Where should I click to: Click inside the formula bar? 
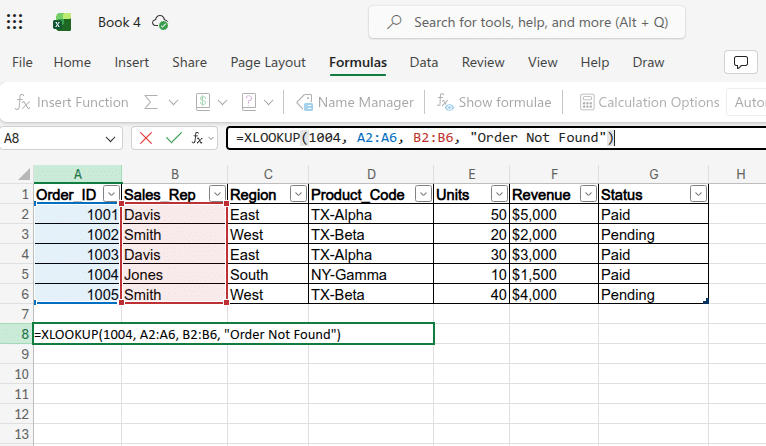pos(496,138)
